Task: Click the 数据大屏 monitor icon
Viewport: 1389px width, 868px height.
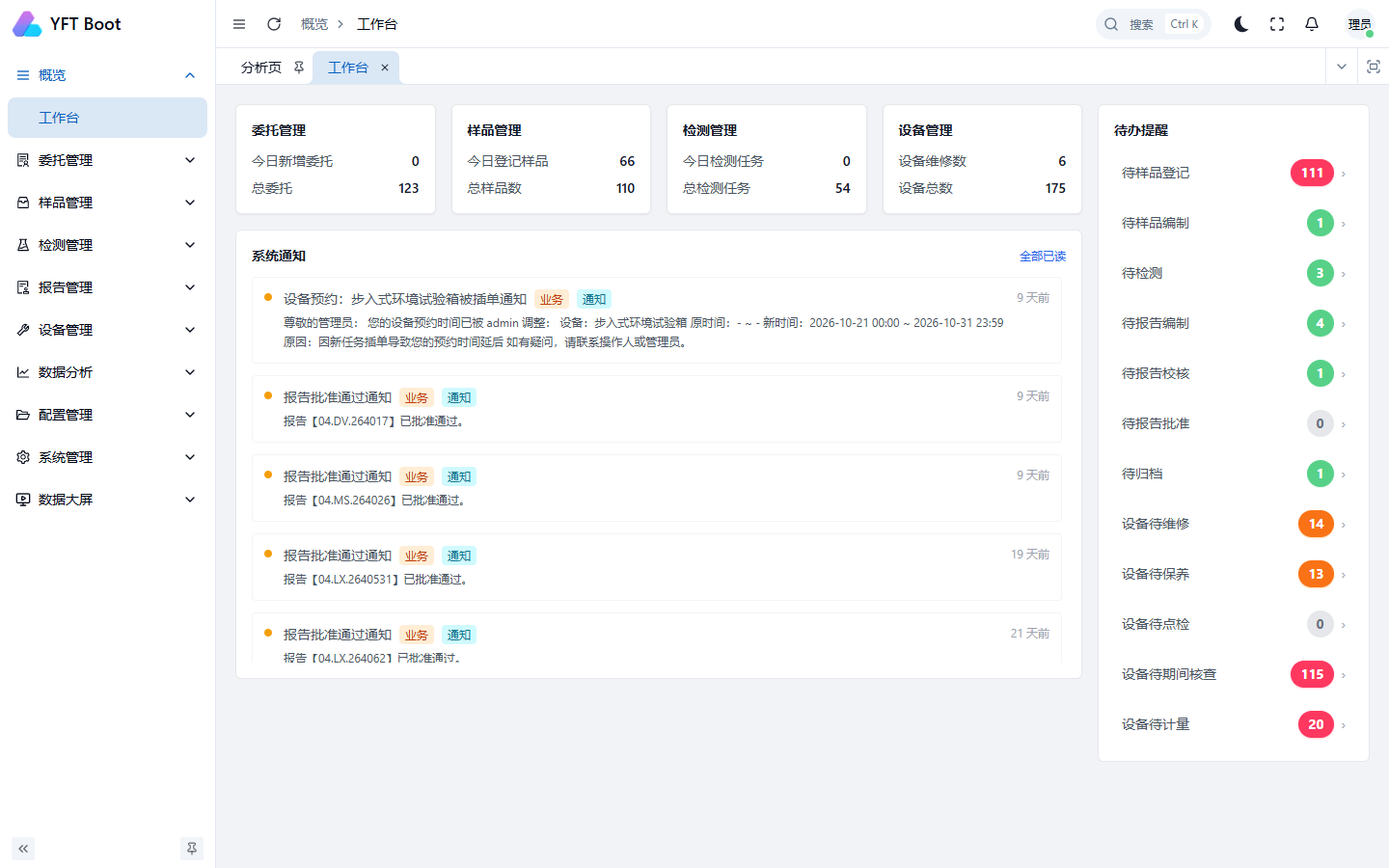Action: point(23,500)
